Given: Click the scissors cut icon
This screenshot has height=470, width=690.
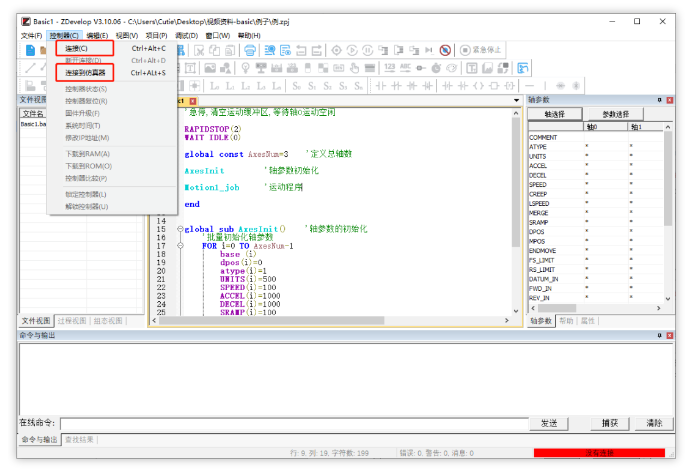Looking at the screenshot, I should (x=199, y=50).
